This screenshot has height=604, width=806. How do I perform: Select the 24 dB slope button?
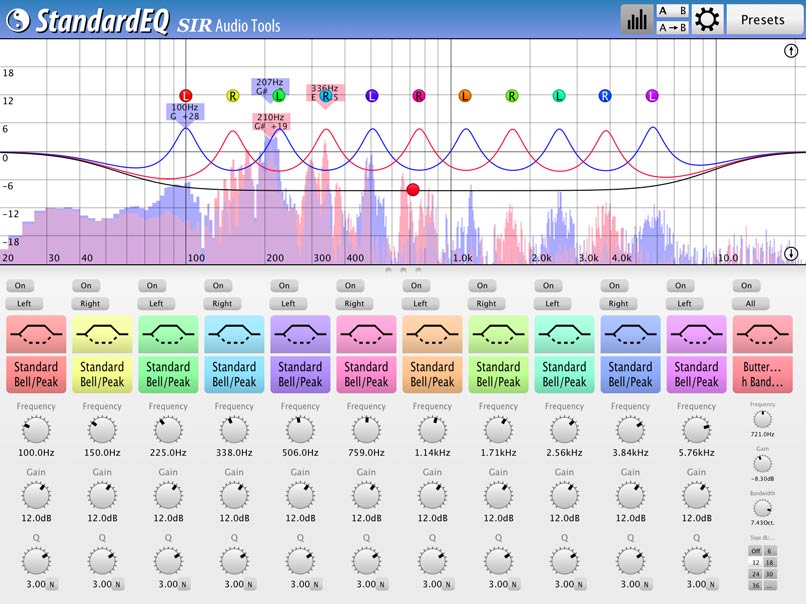(756, 574)
